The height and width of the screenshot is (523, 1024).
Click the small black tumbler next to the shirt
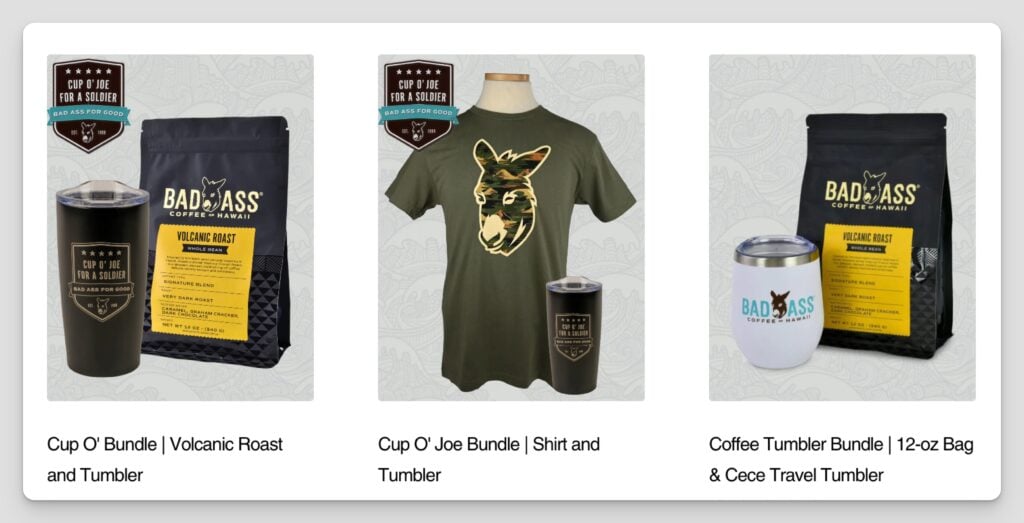[x=574, y=334]
